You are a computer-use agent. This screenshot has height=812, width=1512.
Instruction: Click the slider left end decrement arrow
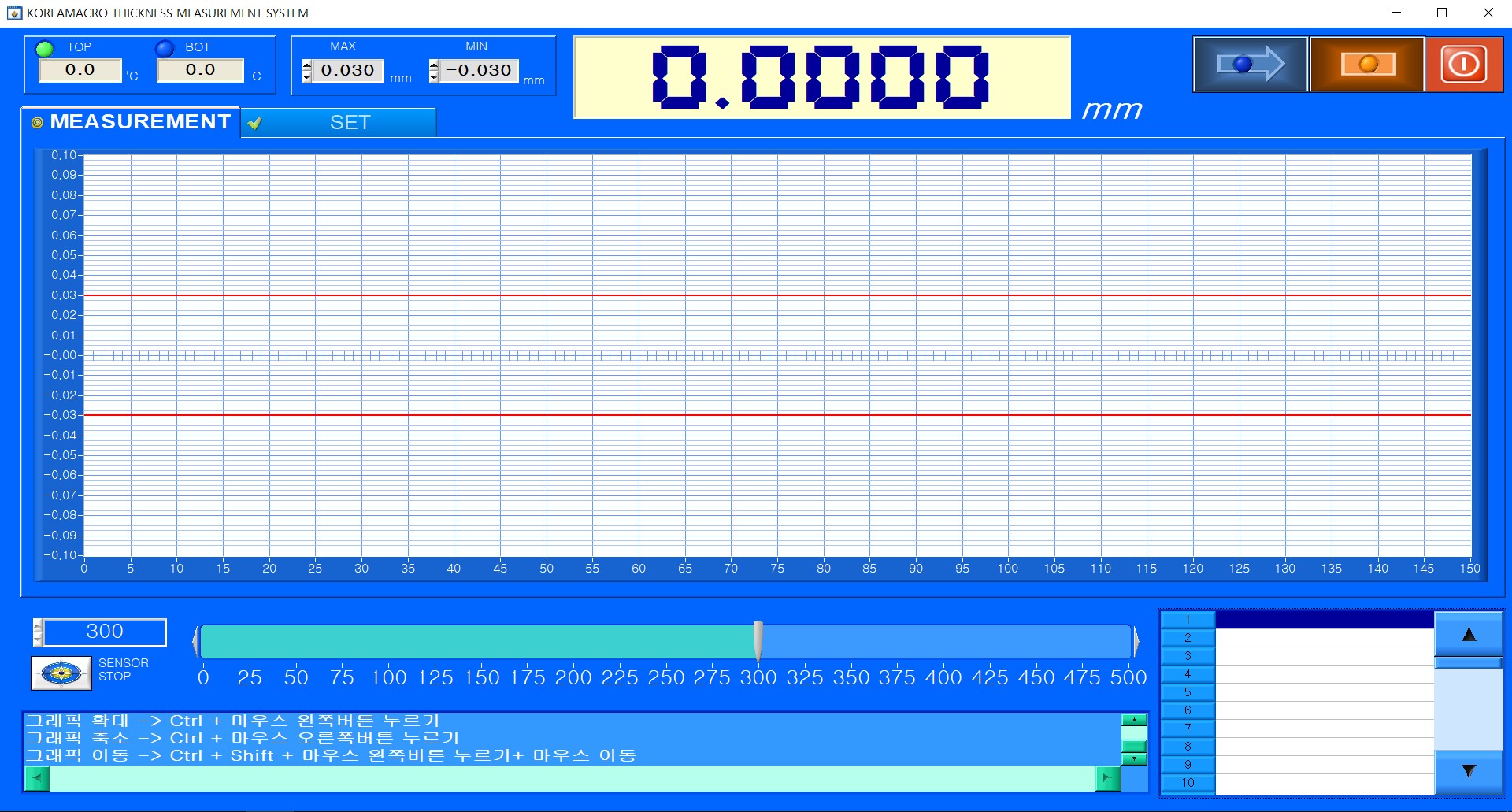click(195, 642)
